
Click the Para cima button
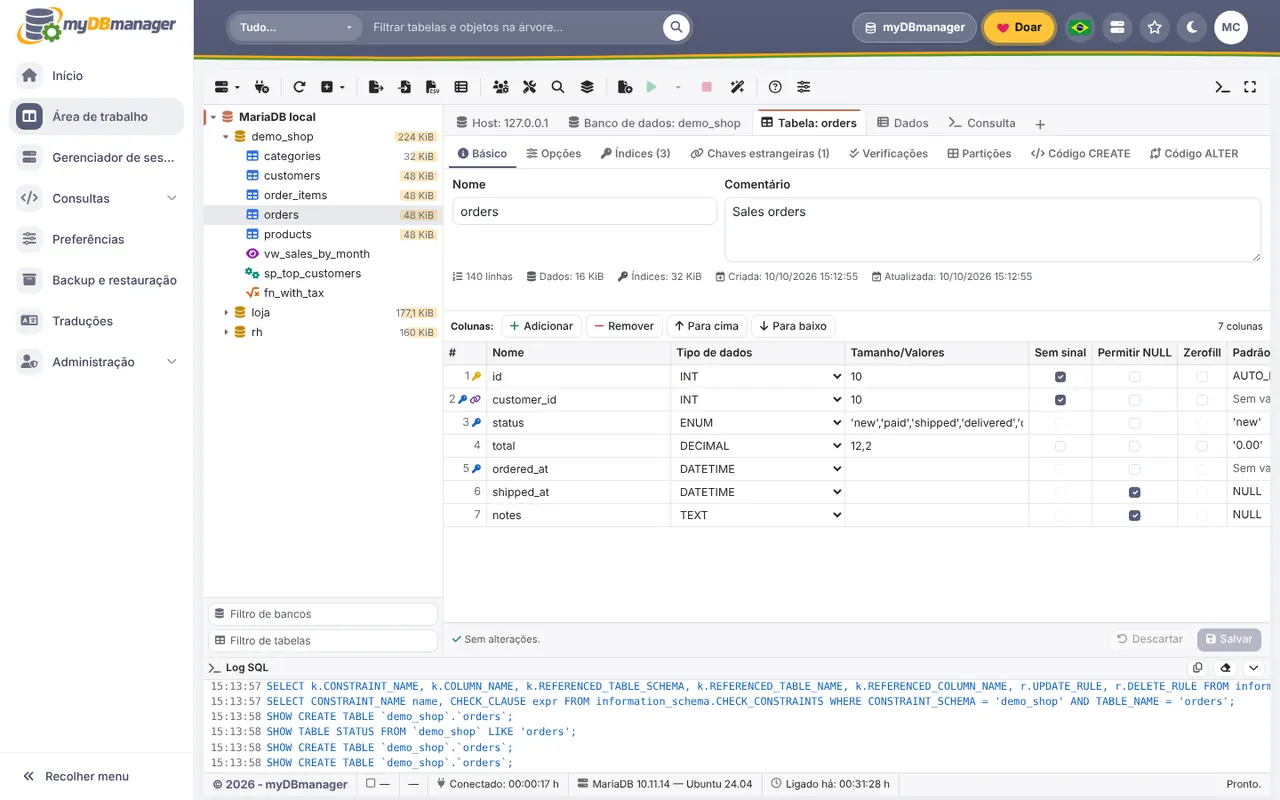(x=707, y=326)
